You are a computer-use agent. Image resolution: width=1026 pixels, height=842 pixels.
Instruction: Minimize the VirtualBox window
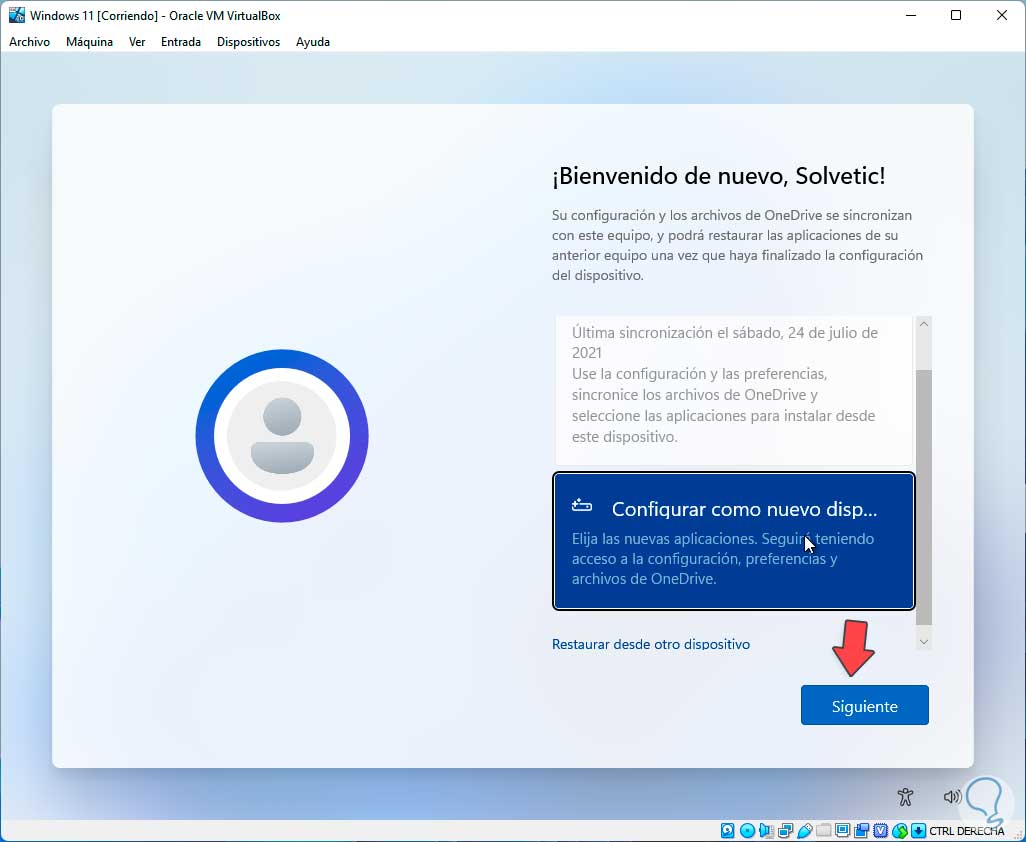[910, 15]
